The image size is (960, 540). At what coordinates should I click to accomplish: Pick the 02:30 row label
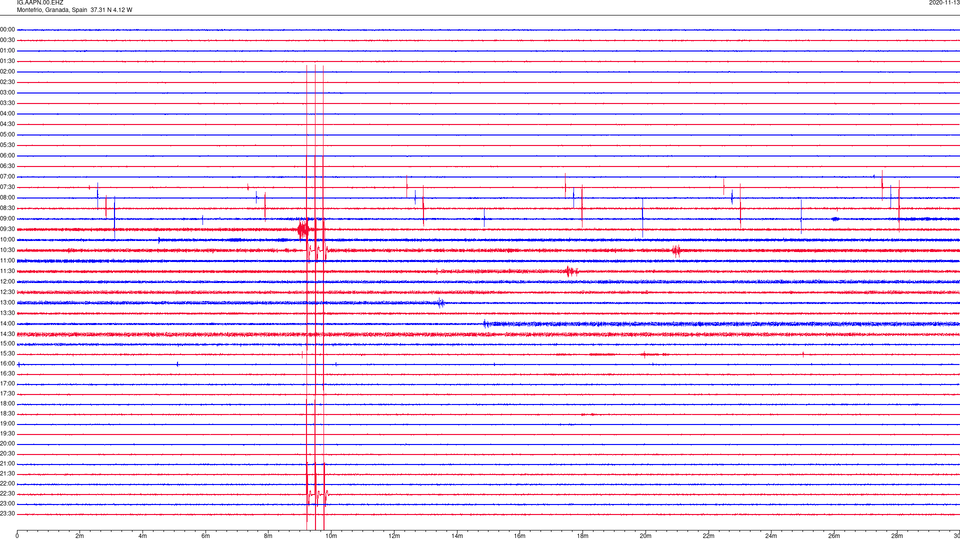(x=7, y=82)
